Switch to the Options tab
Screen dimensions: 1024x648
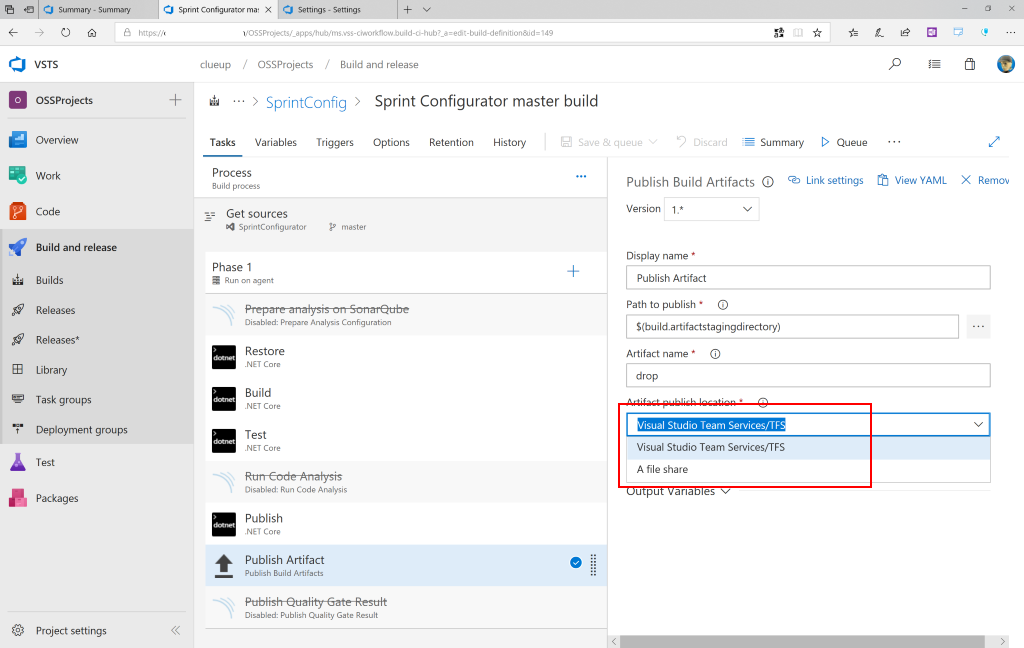(x=391, y=142)
